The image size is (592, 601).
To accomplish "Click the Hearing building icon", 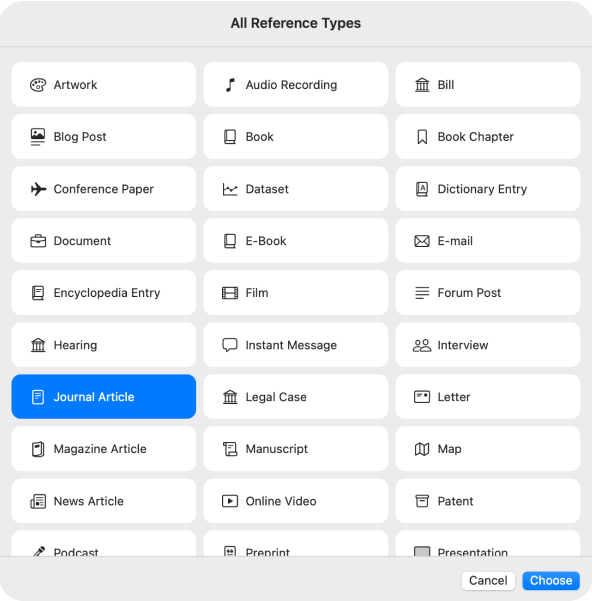I will pos(38,345).
